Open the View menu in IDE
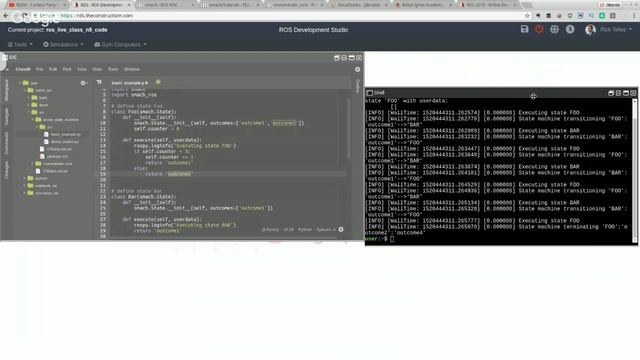 [82, 69]
